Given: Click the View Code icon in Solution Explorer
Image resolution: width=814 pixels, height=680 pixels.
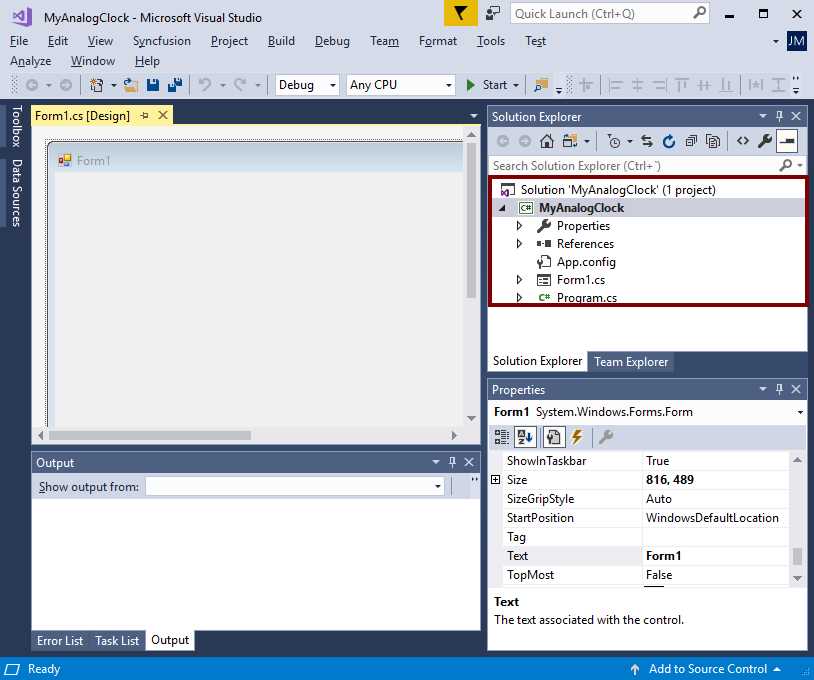Looking at the screenshot, I should pyautogui.click(x=743, y=141).
